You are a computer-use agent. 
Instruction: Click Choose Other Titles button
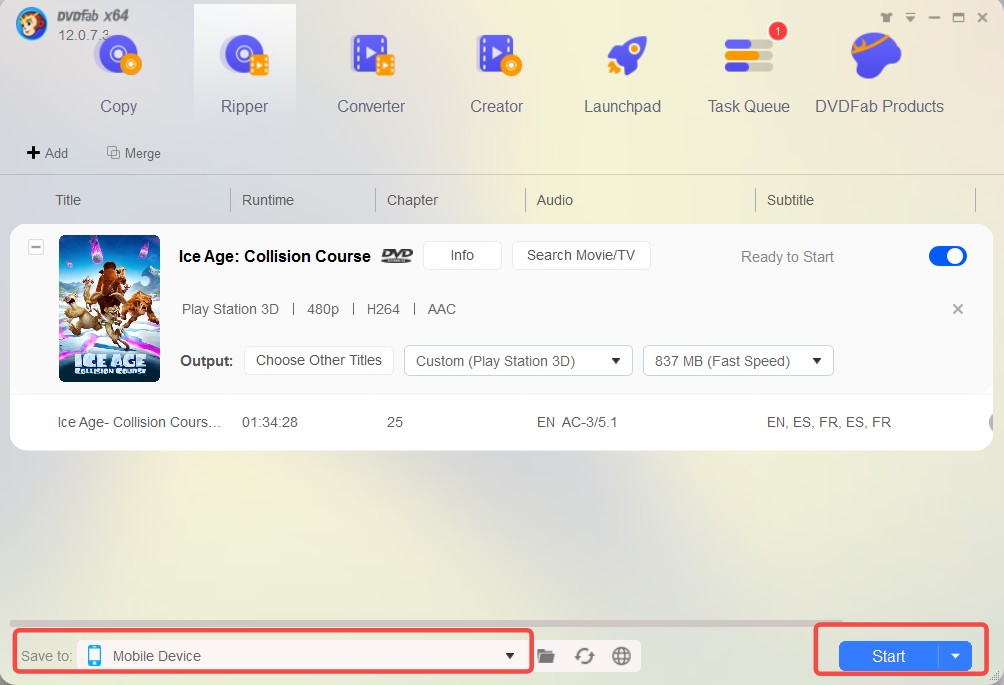point(319,360)
